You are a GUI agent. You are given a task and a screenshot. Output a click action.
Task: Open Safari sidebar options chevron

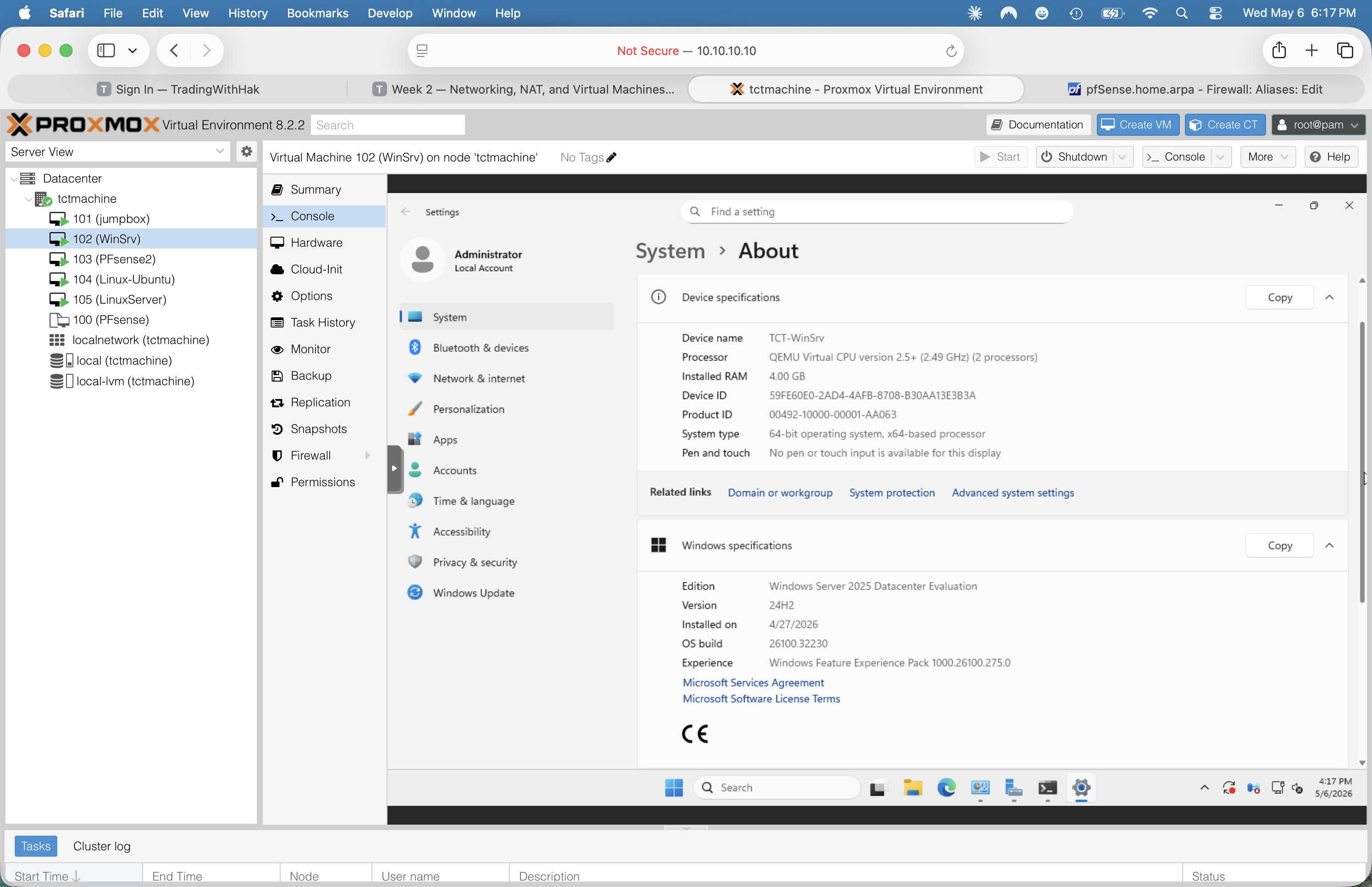coord(133,51)
